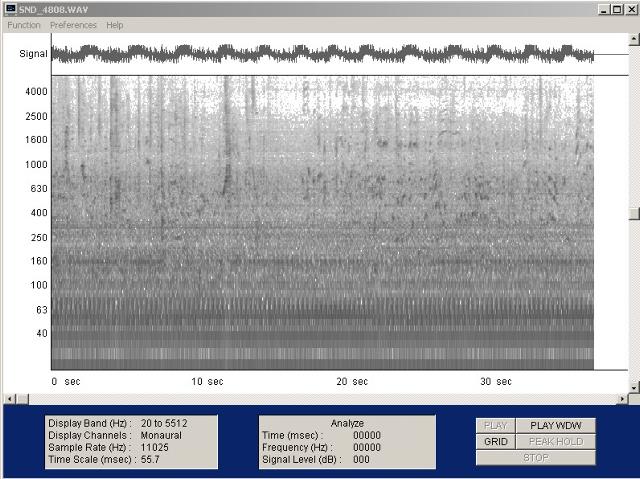Screen dimensions: 640x479
Task: Click the horizontal scrollbar left arrow
Action: [7, 399]
